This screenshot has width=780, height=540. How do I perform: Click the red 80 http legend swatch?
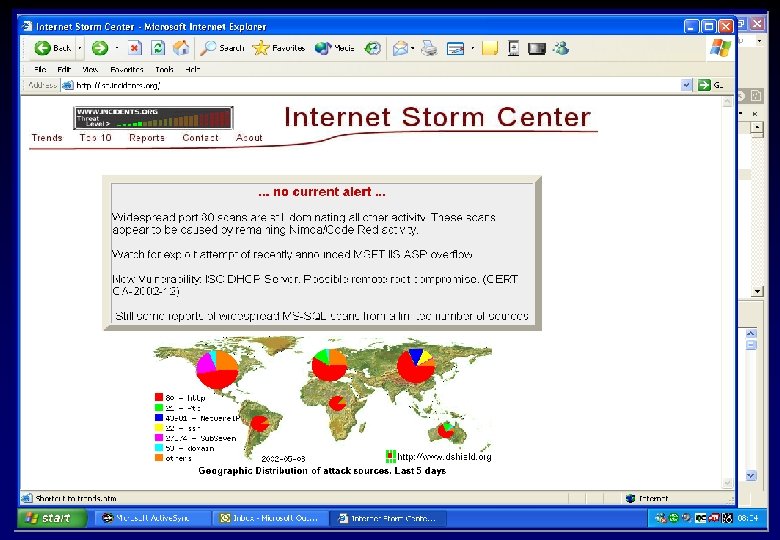click(x=159, y=397)
